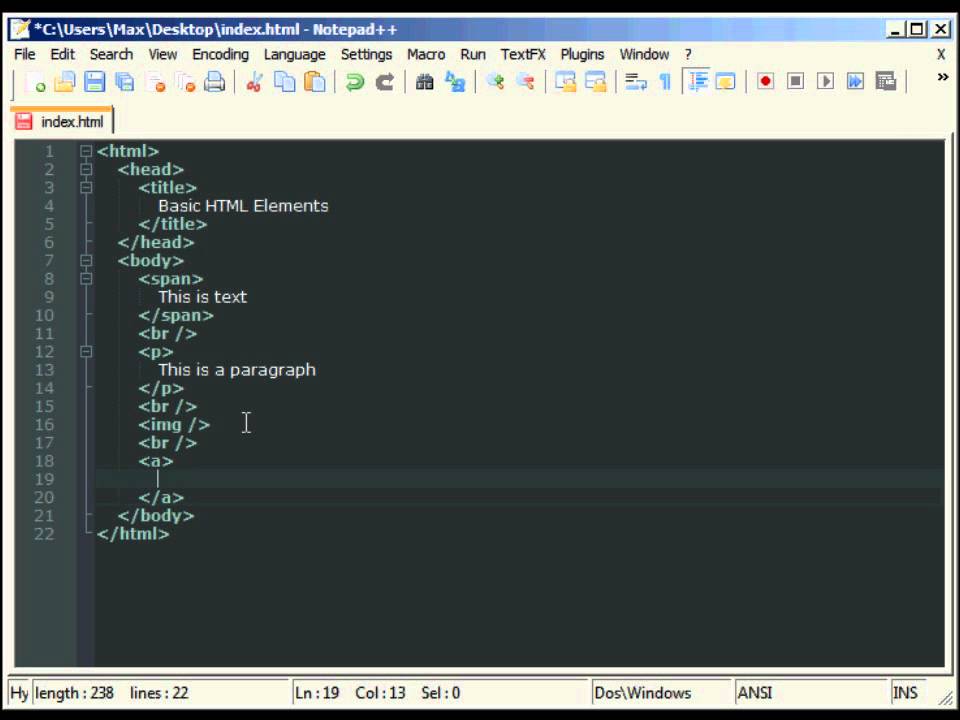Open a file using the Open folder icon
This screenshot has height=720, width=960.
[65, 82]
